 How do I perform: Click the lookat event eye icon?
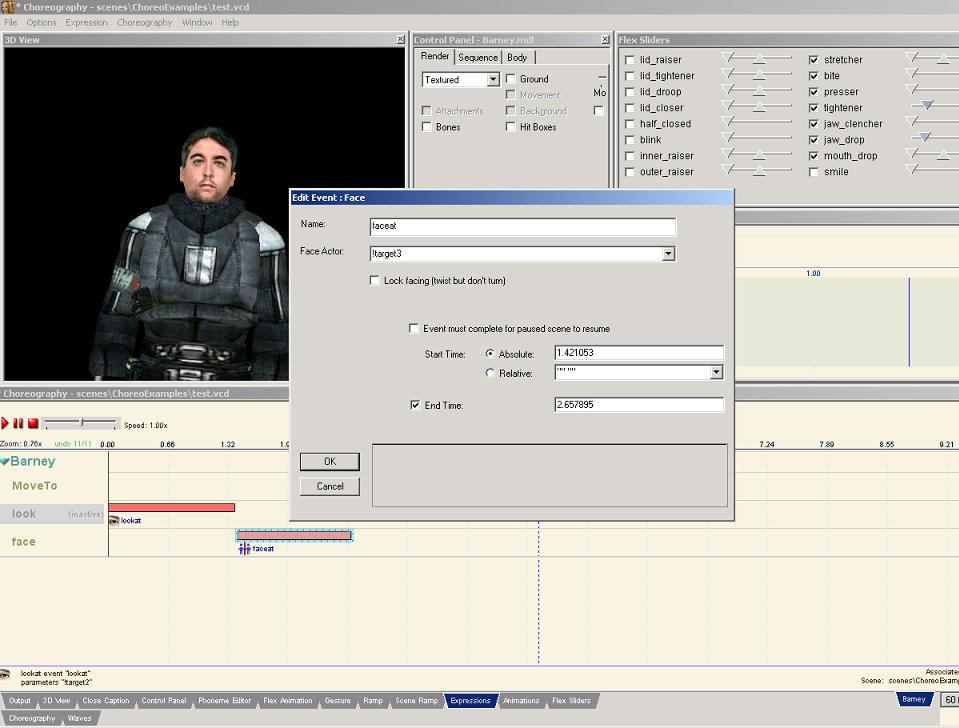click(114, 521)
